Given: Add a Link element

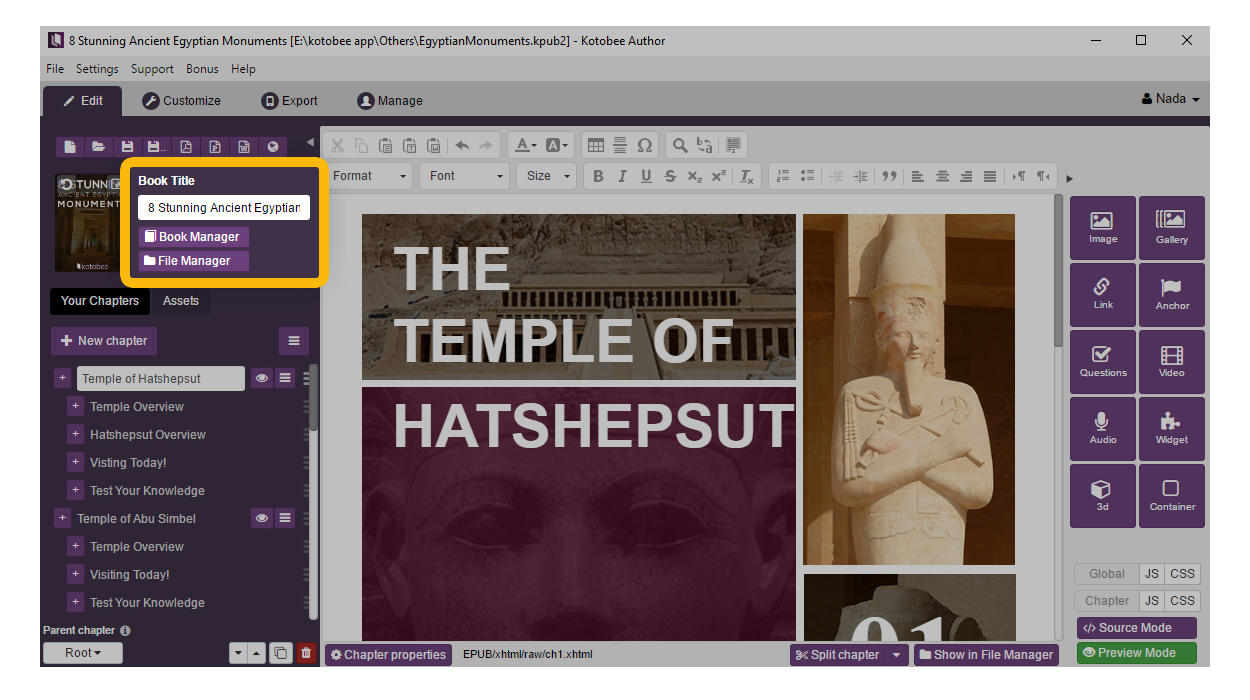Looking at the screenshot, I should click(1103, 294).
